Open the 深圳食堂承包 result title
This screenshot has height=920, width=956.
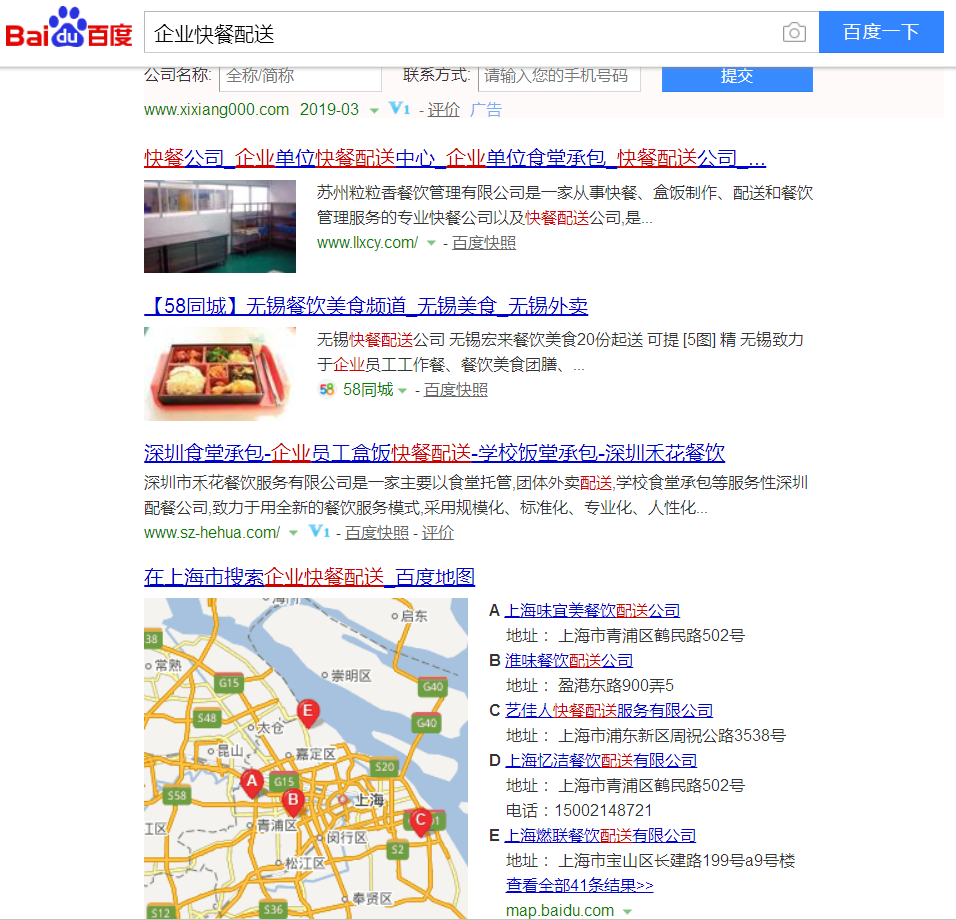pos(434,453)
